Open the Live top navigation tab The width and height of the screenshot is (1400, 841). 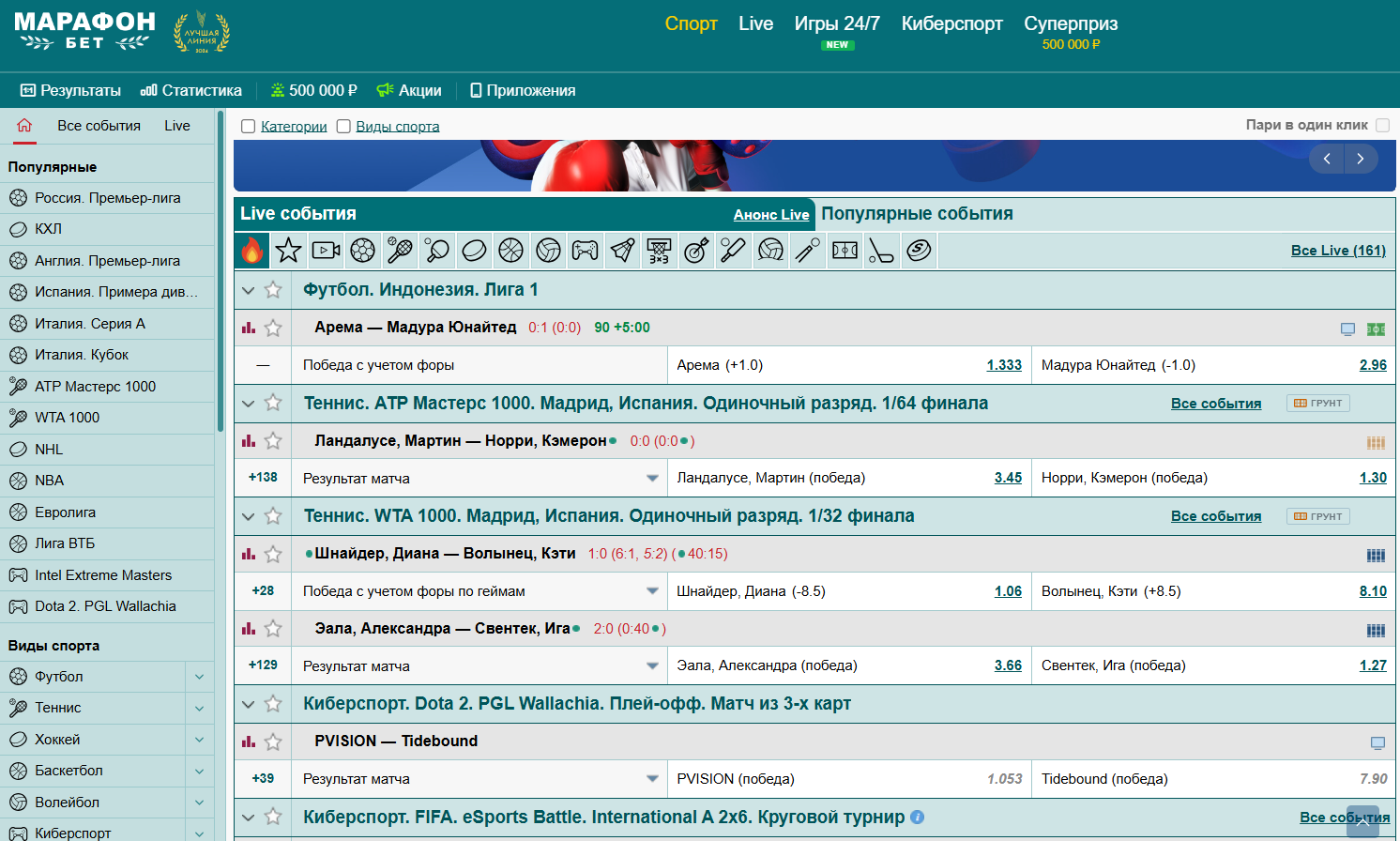[x=755, y=23]
